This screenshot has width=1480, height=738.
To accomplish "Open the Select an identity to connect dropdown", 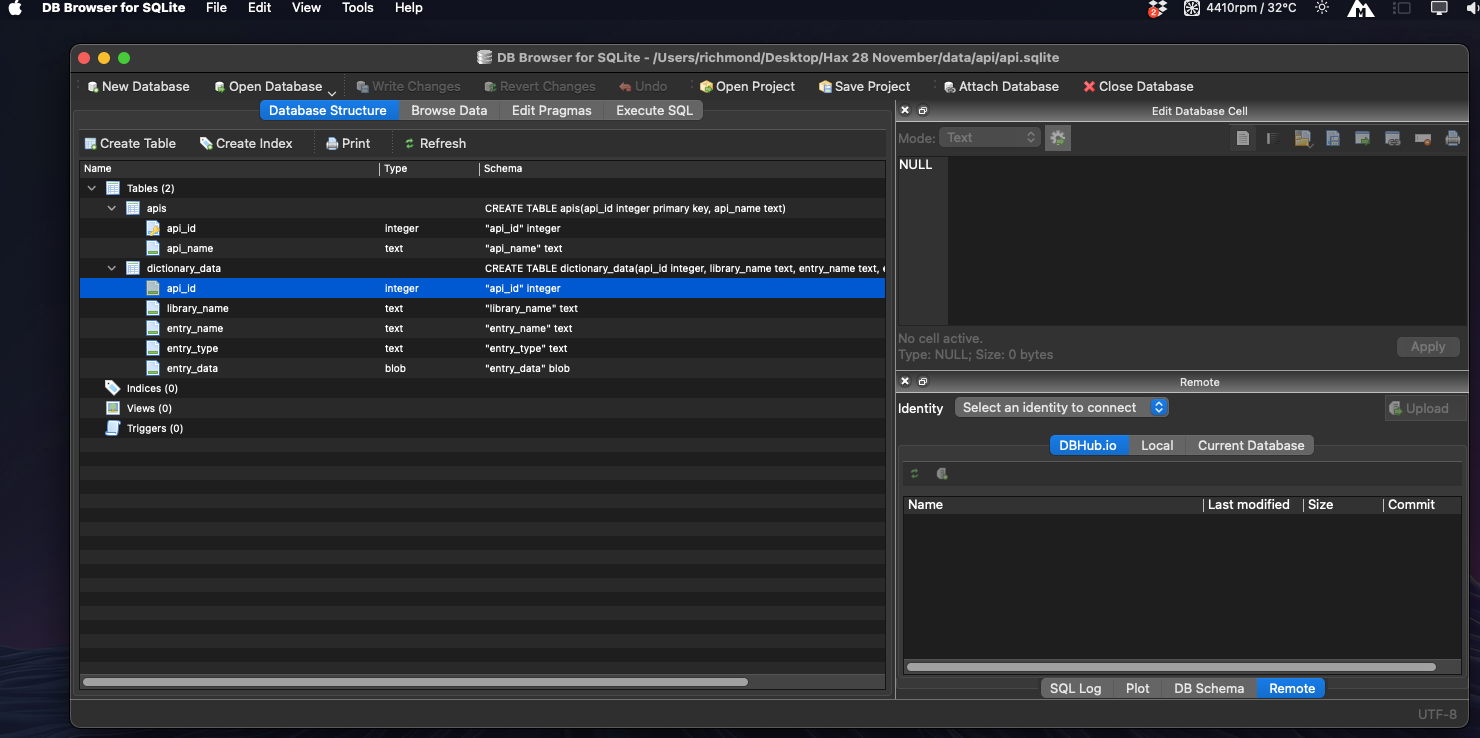I will coord(1062,408).
